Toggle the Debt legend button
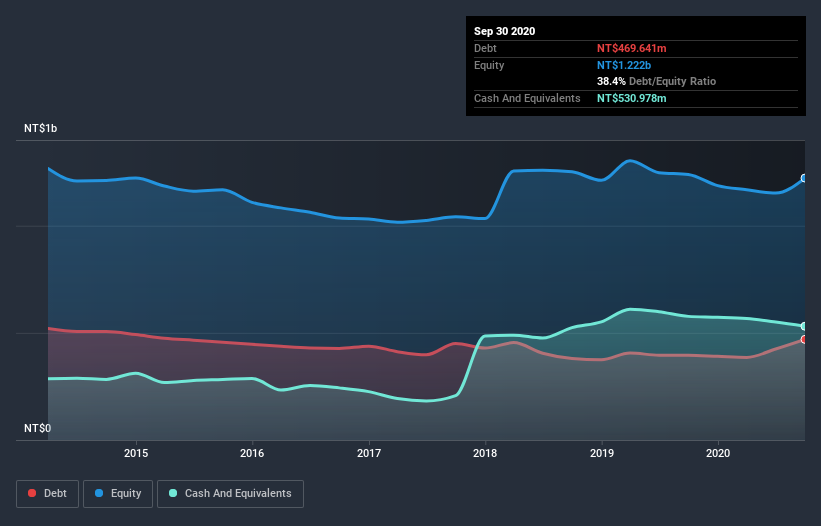Screen dimensions: 821x526 tap(47, 494)
